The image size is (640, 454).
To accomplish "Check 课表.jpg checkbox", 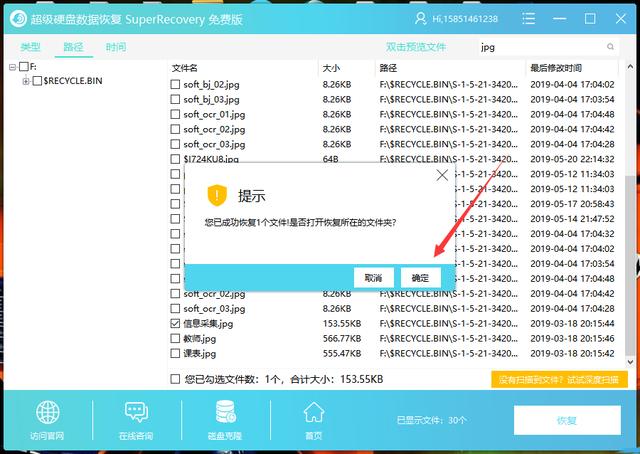I will point(175,353).
